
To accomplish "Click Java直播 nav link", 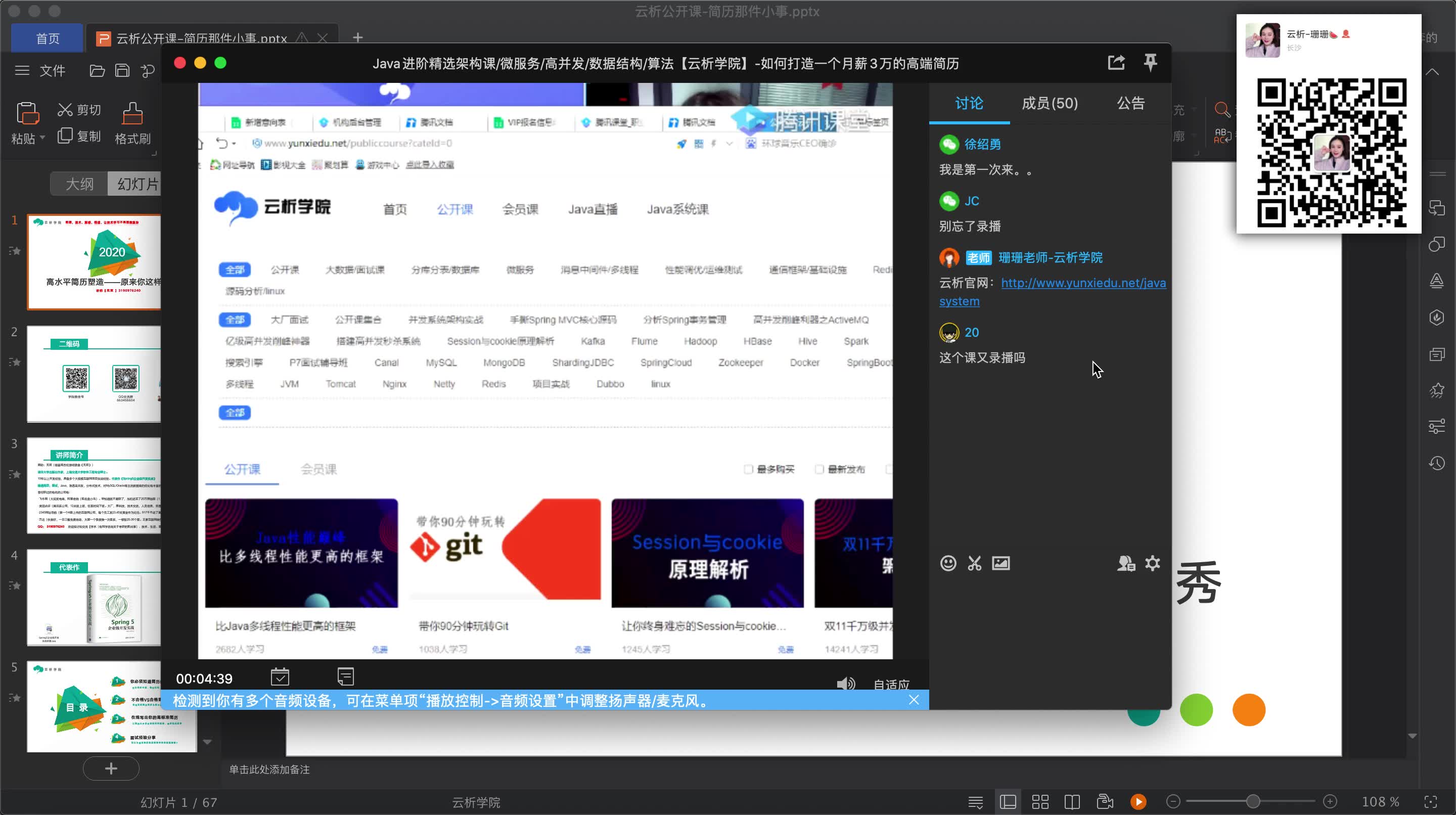I will 593,209.
